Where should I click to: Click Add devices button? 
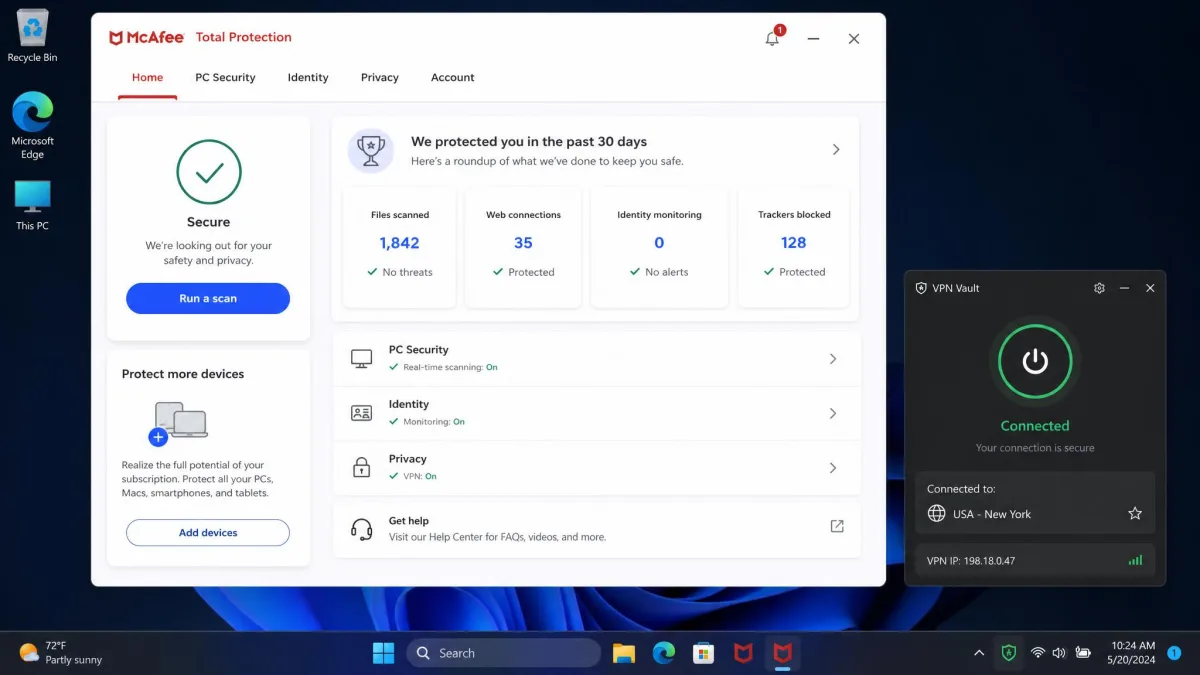tap(208, 533)
